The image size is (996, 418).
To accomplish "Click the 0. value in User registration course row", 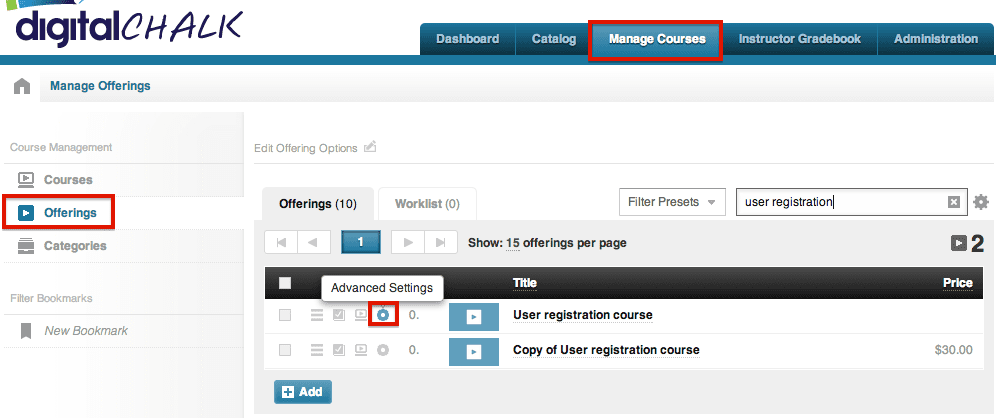I will click(x=414, y=315).
